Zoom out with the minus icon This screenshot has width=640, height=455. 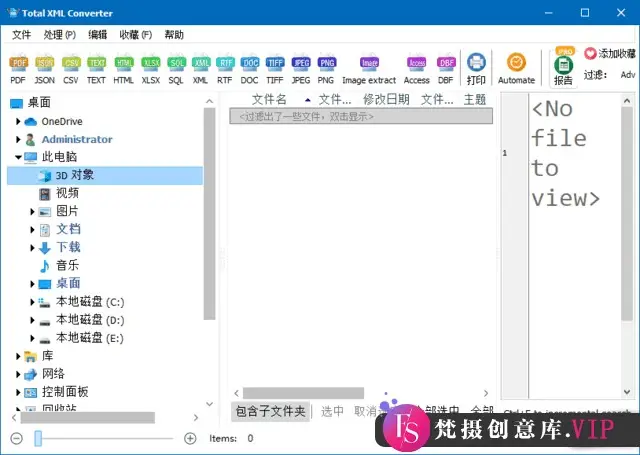coord(16,438)
